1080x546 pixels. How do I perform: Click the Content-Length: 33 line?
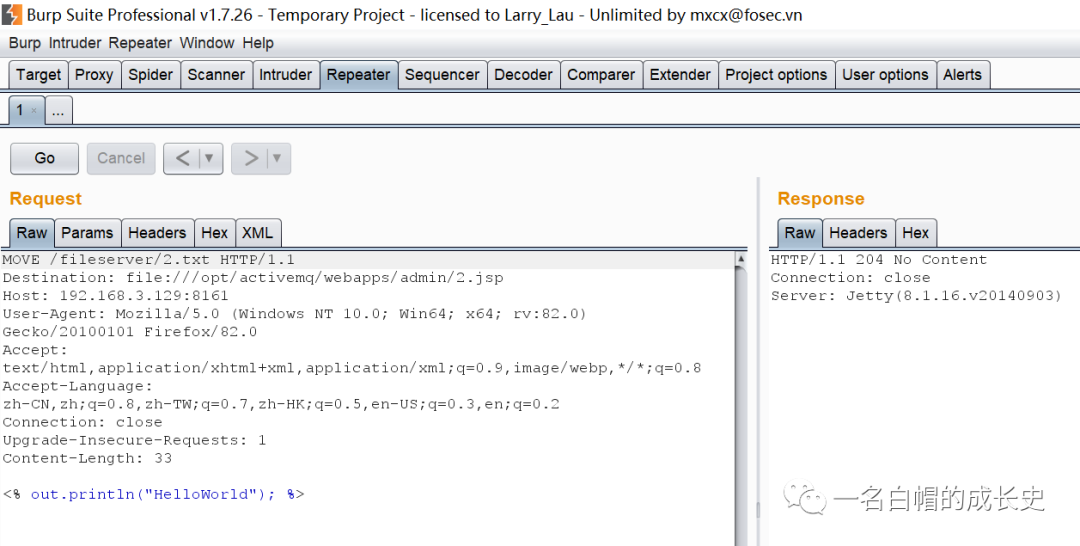pos(87,458)
